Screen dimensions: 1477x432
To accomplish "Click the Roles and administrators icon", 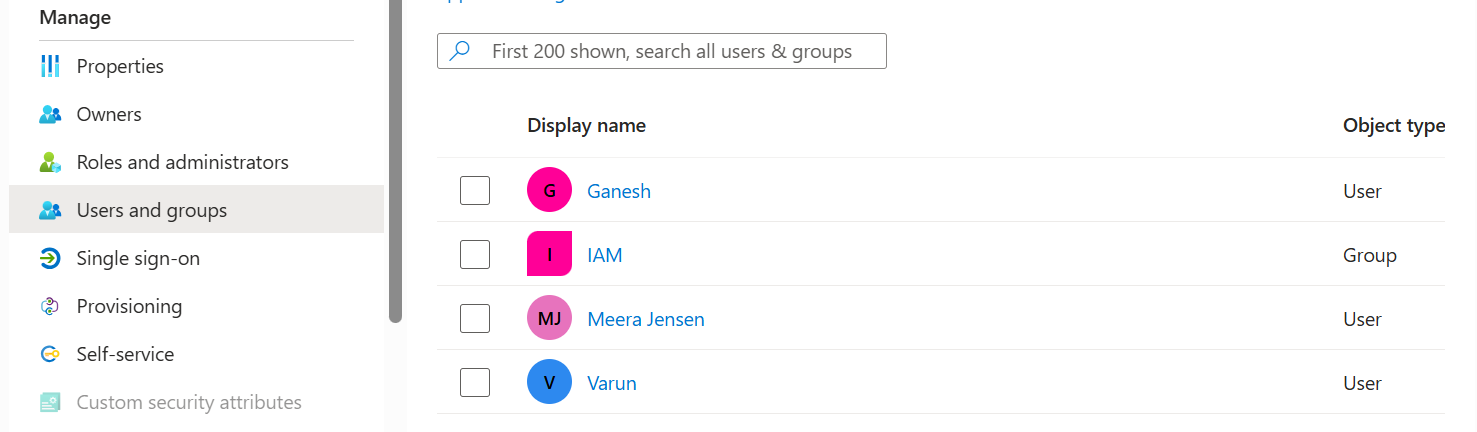I will [x=50, y=162].
